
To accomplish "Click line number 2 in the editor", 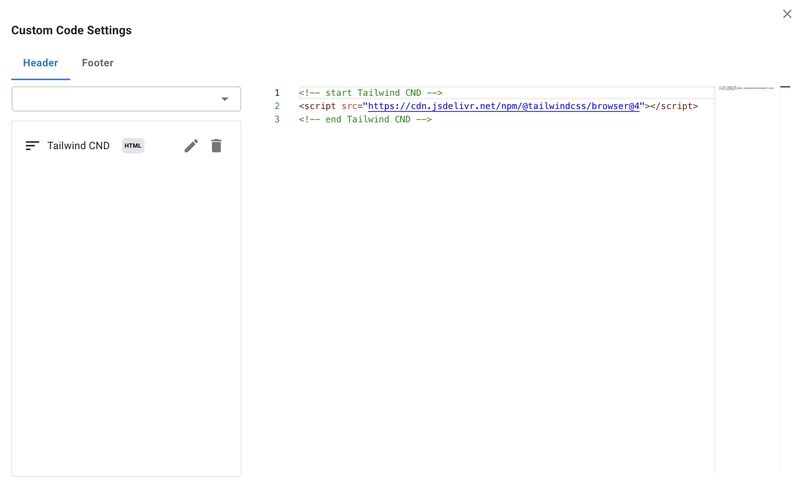I will 277,106.
